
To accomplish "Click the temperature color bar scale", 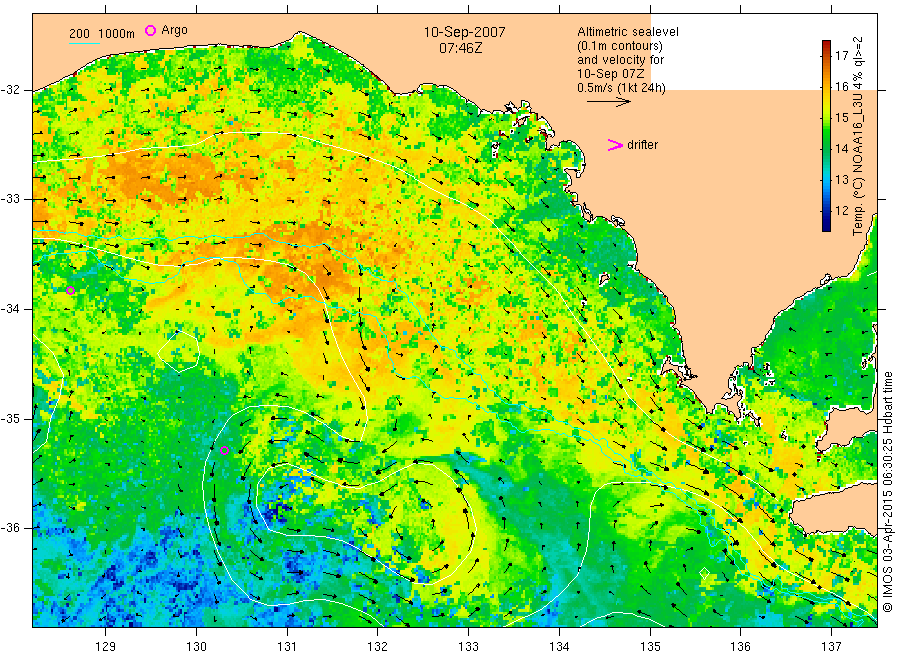I will [826, 136].
